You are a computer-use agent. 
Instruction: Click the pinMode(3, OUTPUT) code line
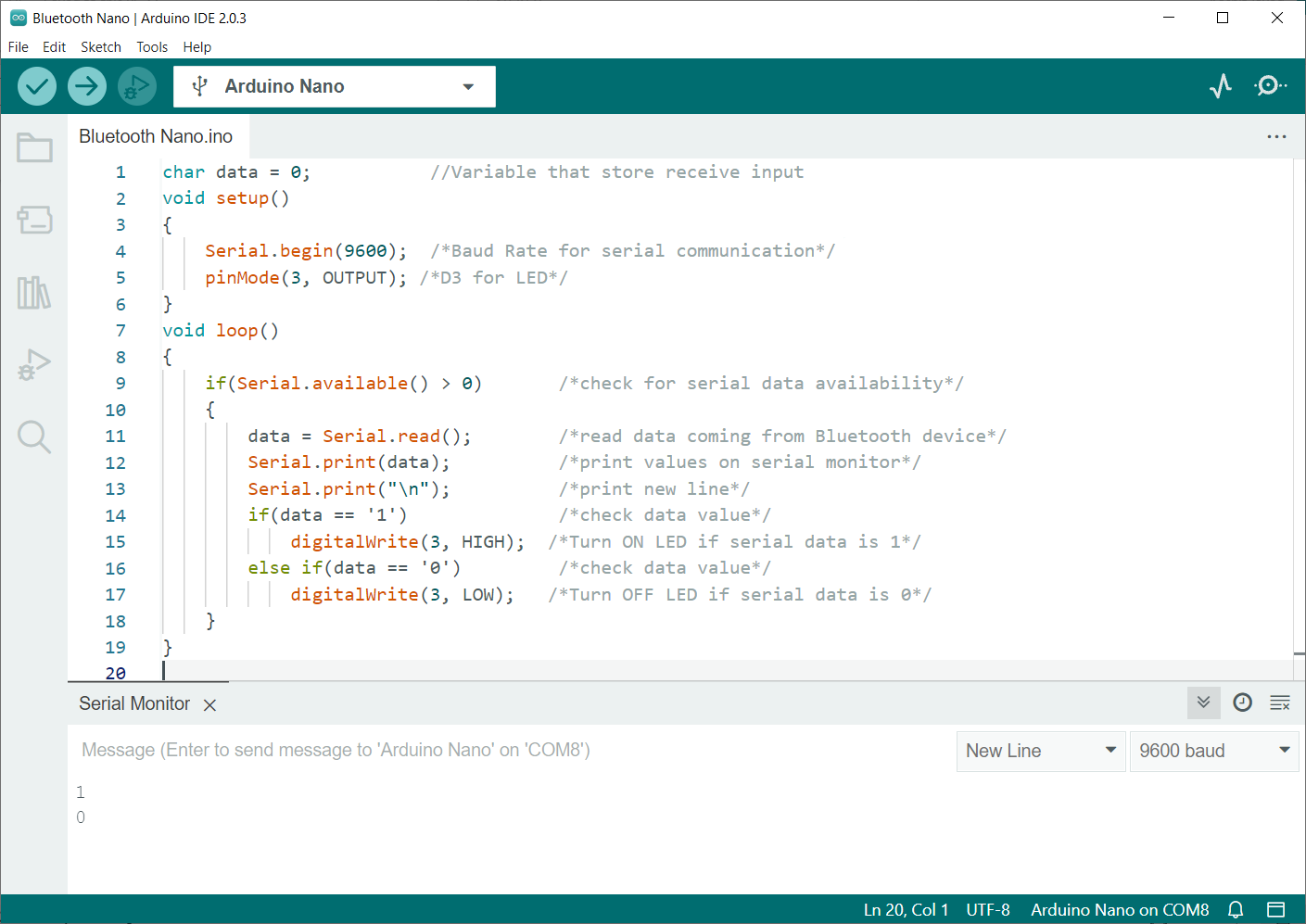tap(306, 278)
